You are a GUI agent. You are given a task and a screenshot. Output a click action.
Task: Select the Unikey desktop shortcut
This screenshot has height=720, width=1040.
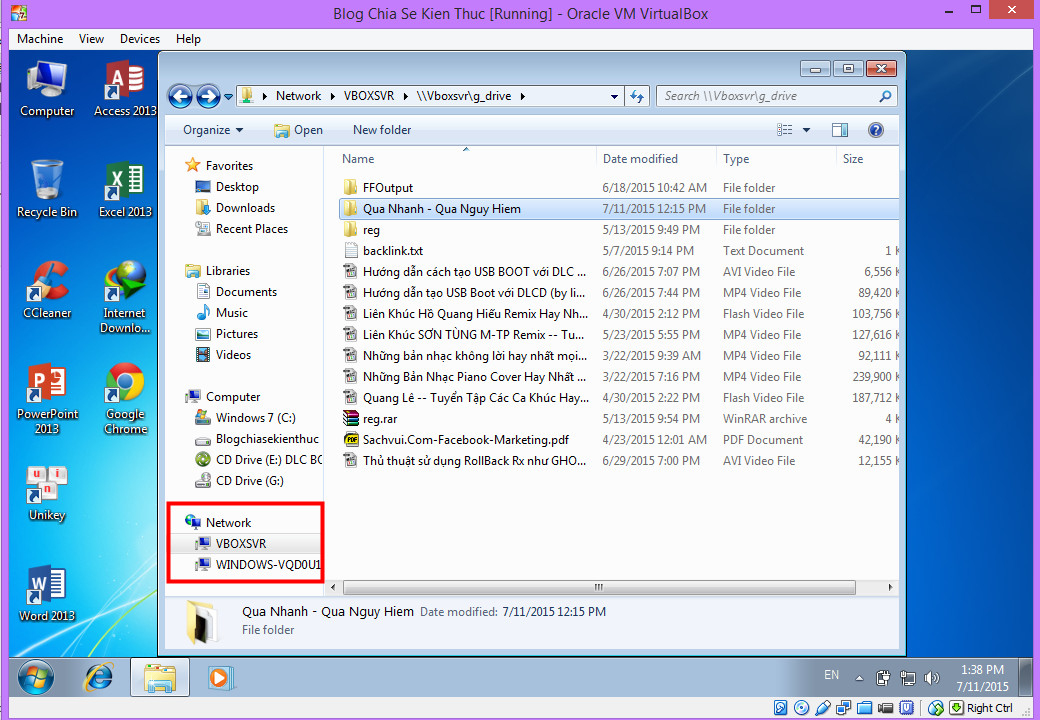[46, 493]
